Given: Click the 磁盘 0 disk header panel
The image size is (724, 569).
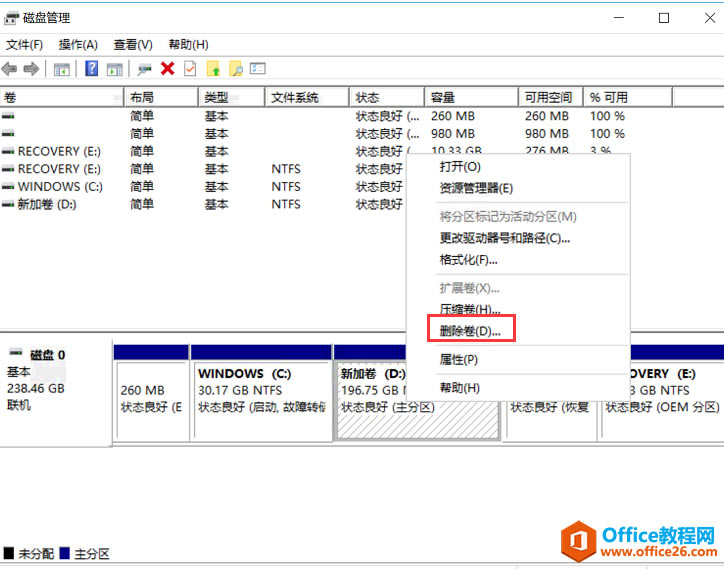Looking at the screenshot, I should (55, 393).
